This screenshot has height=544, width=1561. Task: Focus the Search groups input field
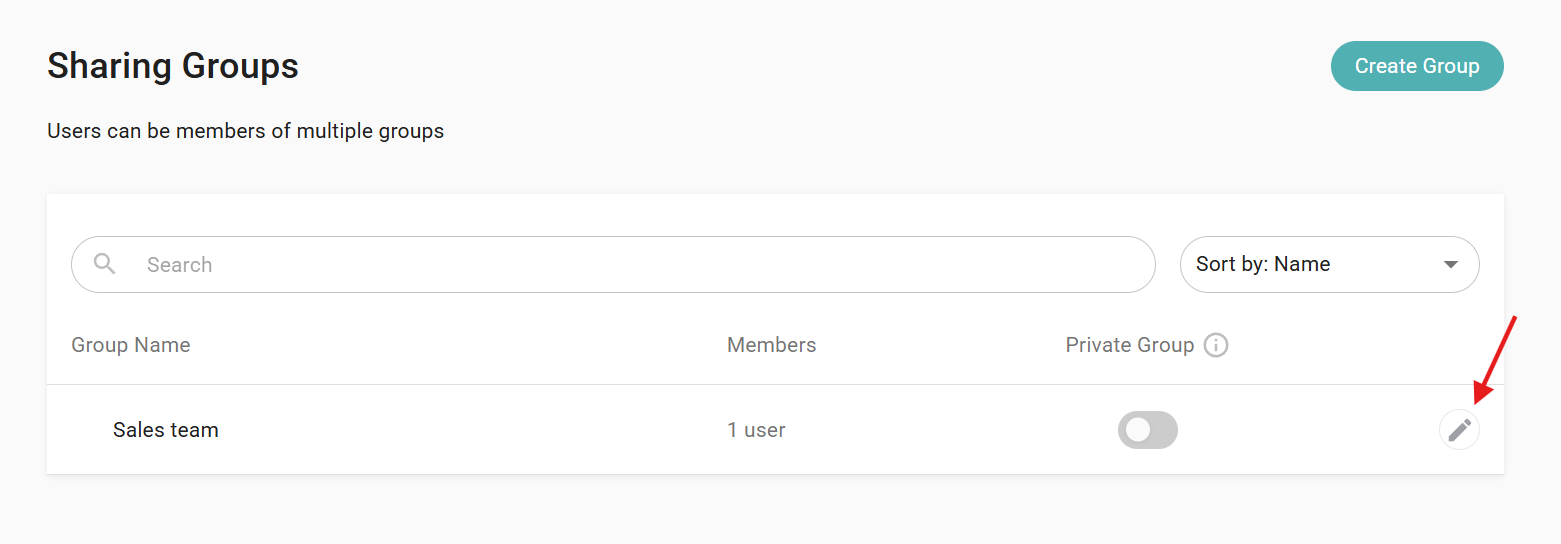coord(640,265)
